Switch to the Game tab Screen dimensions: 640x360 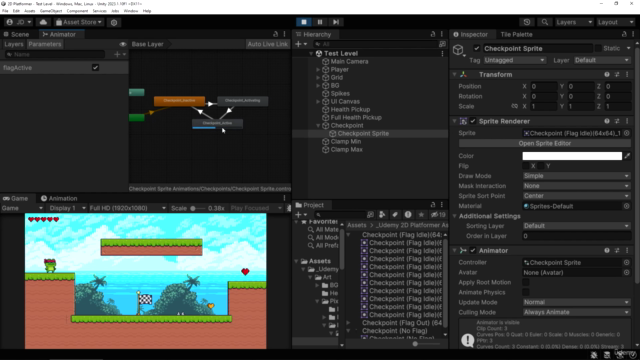coord(16,198)
